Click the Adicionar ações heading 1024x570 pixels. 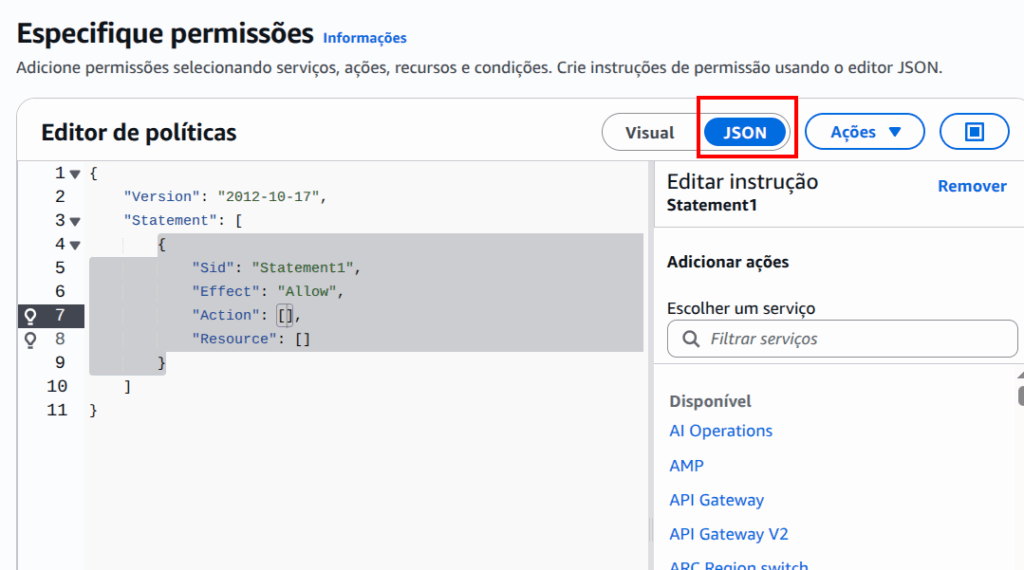[728, 262]
